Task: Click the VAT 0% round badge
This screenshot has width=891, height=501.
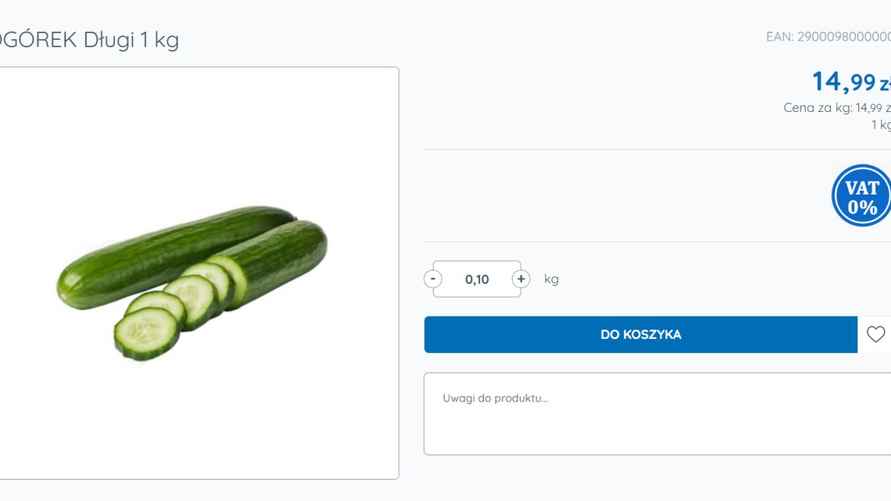Action: pyautogui.click(x=861, y=195)
